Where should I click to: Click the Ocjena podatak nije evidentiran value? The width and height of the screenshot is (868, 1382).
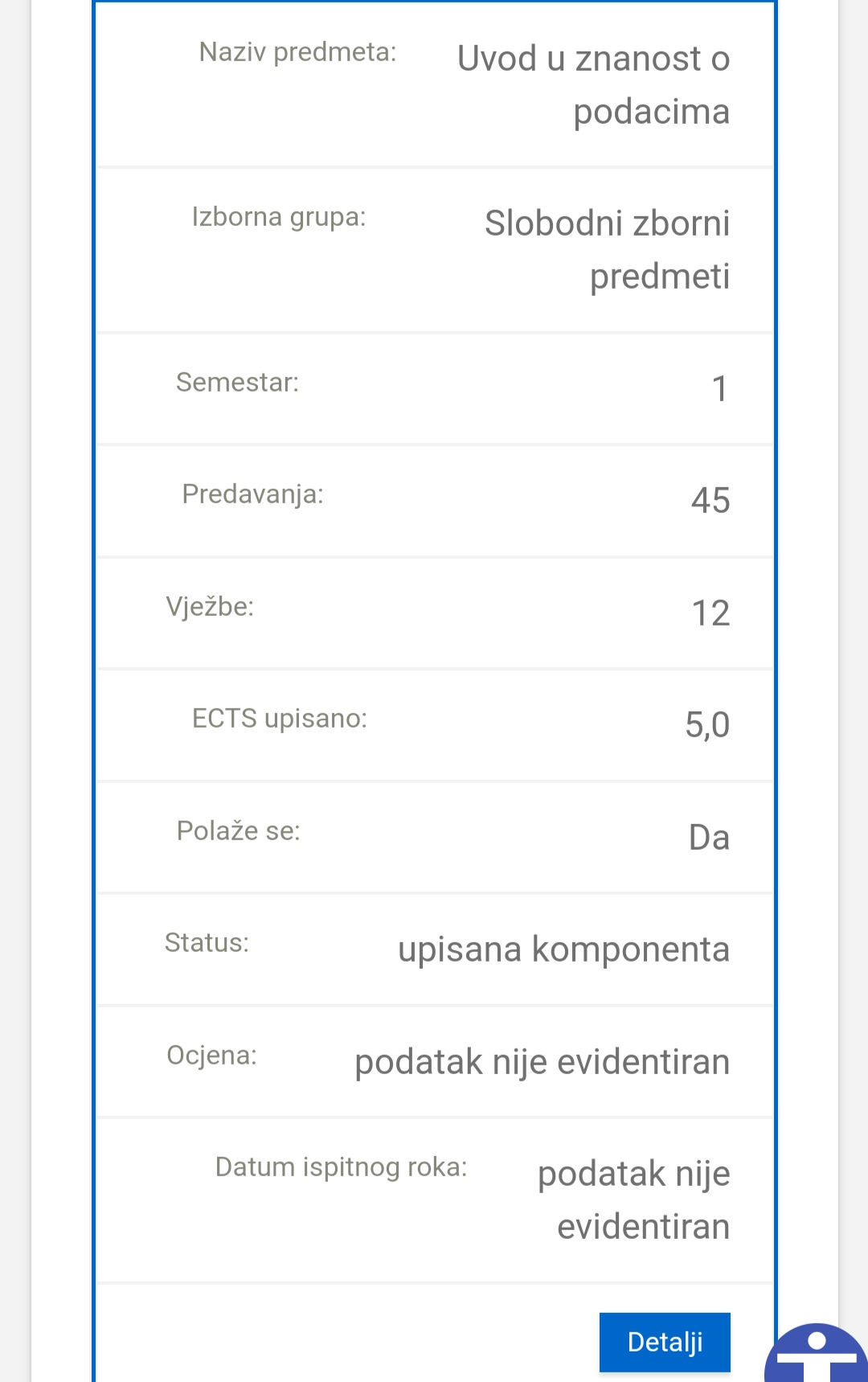click(542, 1062)
